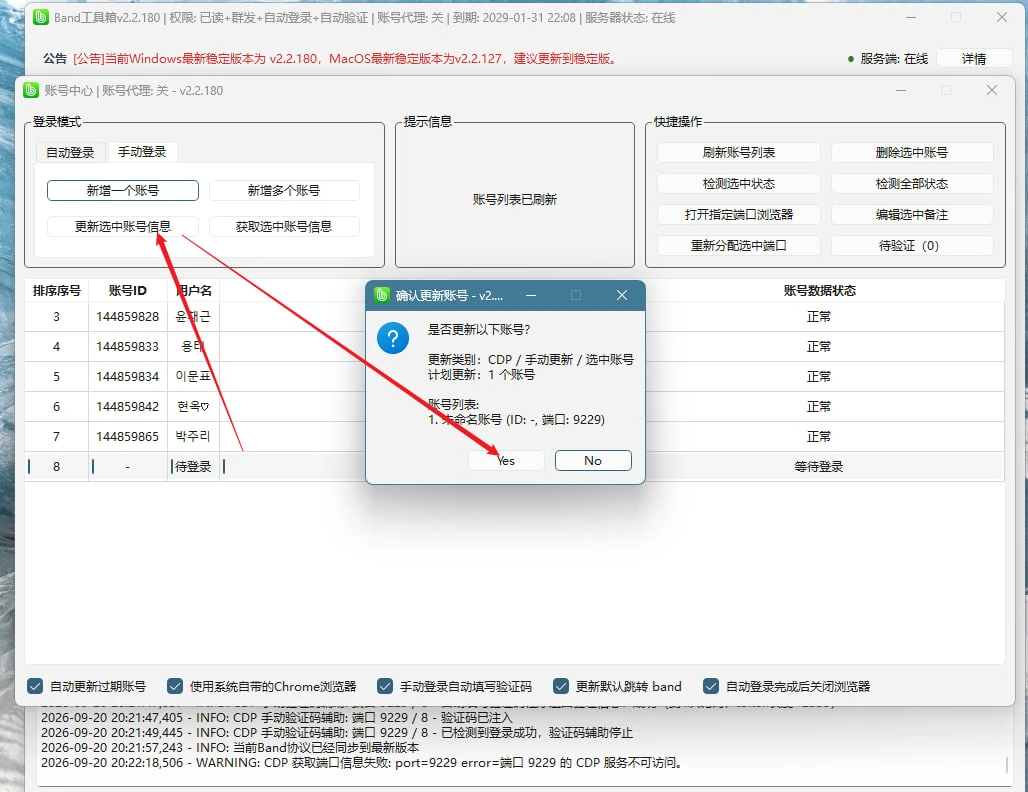Click the 排序序号 column header
This screenshot has height=792, width=1028.
56,290
